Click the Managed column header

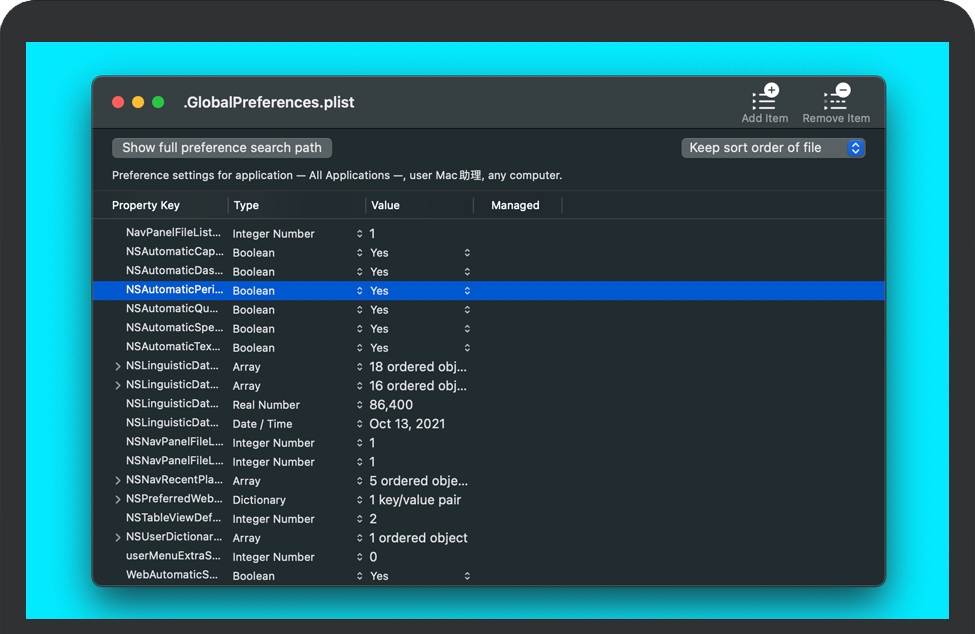pos(515,206)
